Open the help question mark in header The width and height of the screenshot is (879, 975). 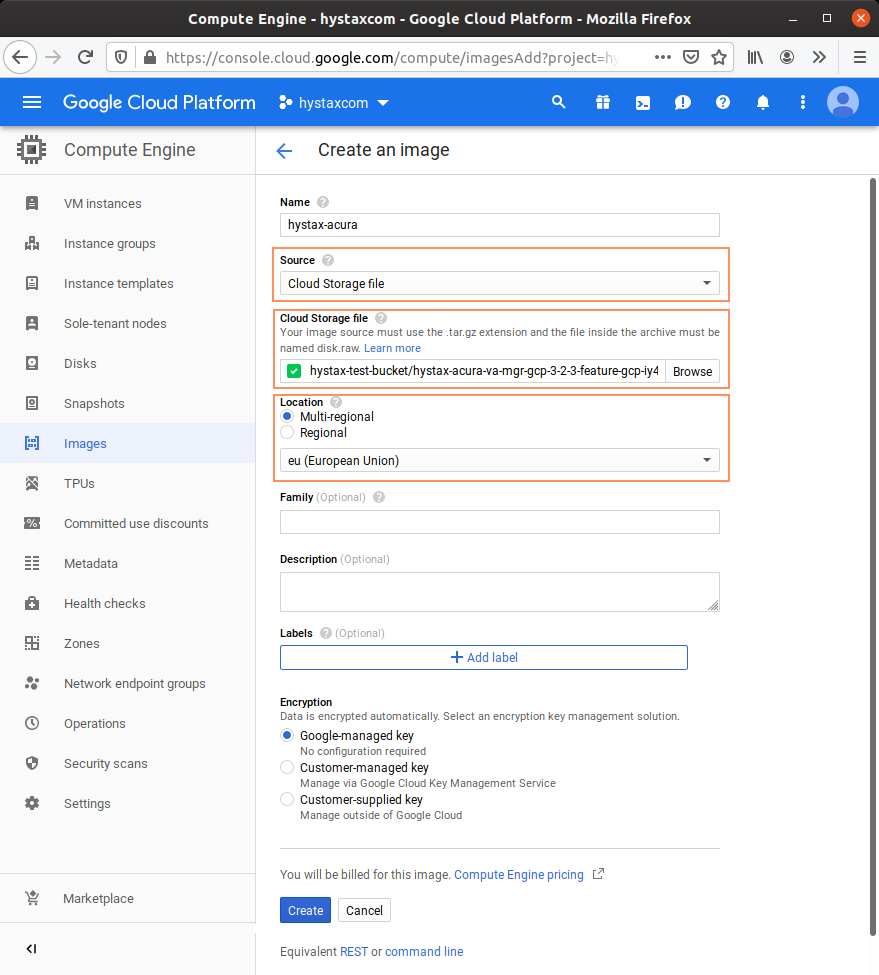(723, 103)
